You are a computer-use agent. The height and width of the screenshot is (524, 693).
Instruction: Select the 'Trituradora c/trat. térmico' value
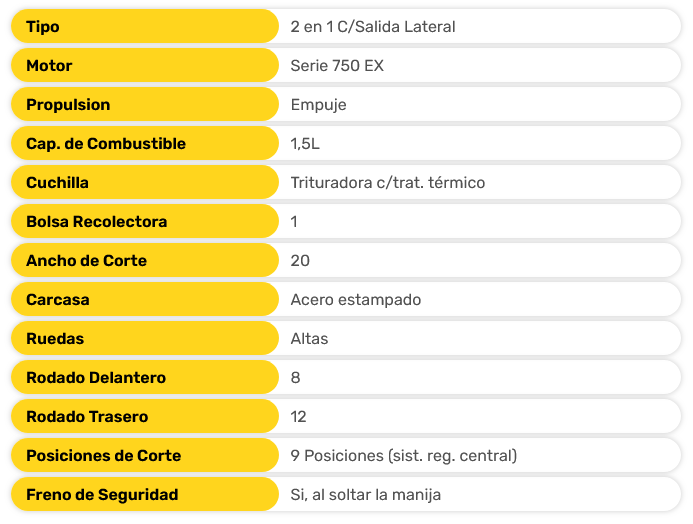point(387,183)
